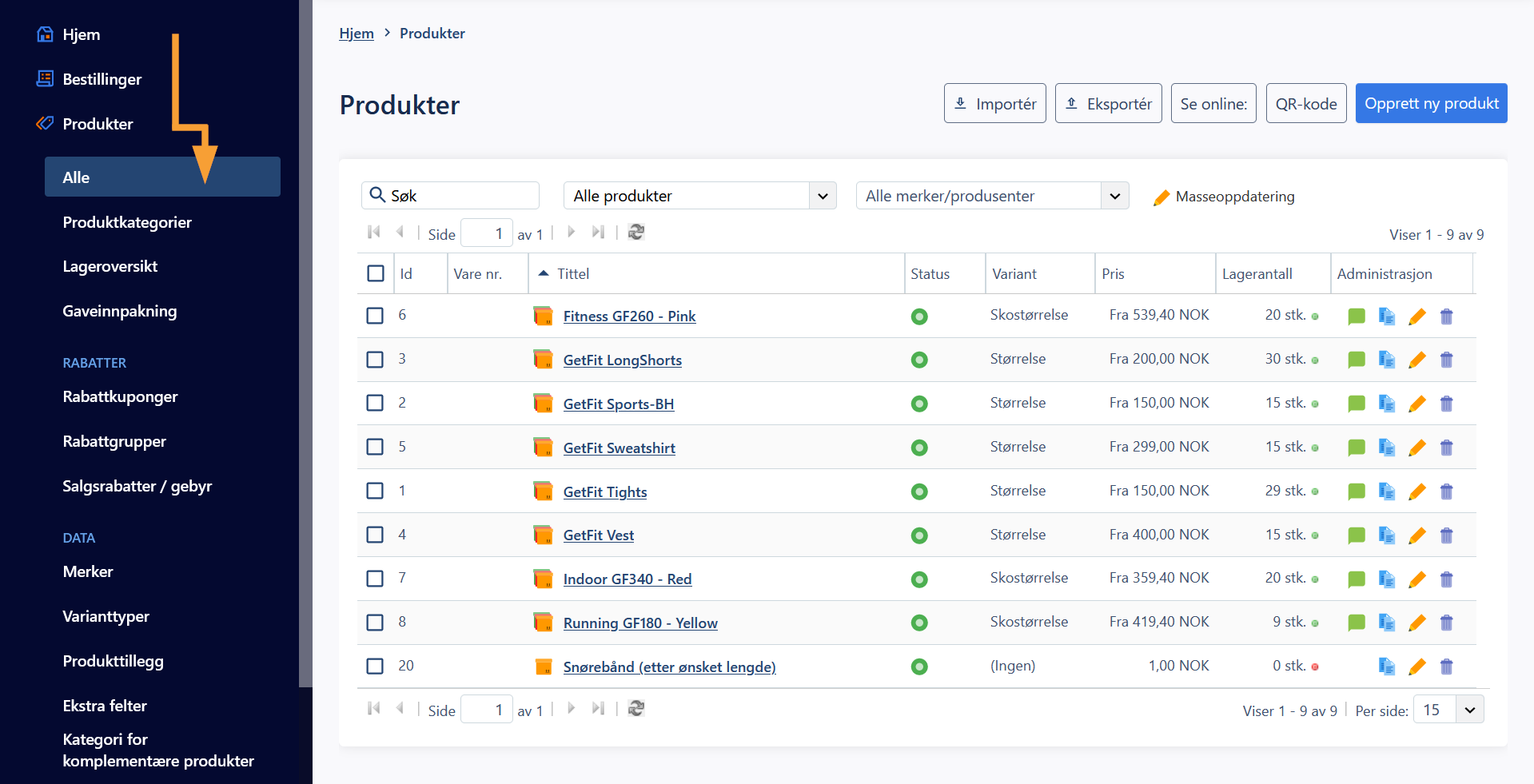
Task: Select the Indoor GF340 - Red checkbox
Action: point(375,578)
